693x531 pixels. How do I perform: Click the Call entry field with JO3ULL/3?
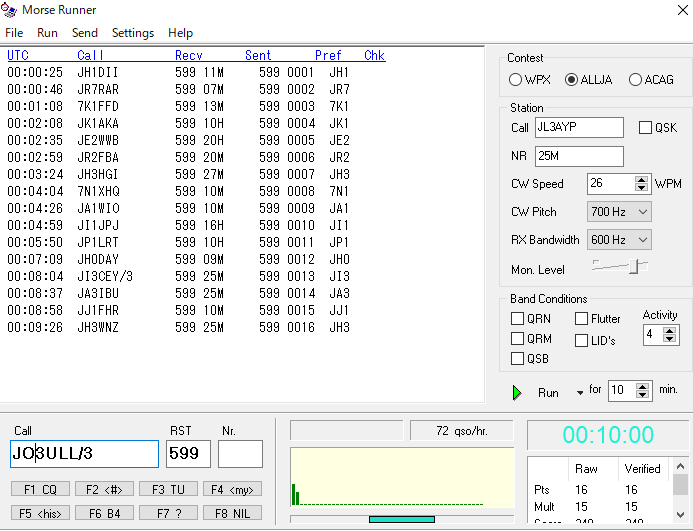pos(84,454)
